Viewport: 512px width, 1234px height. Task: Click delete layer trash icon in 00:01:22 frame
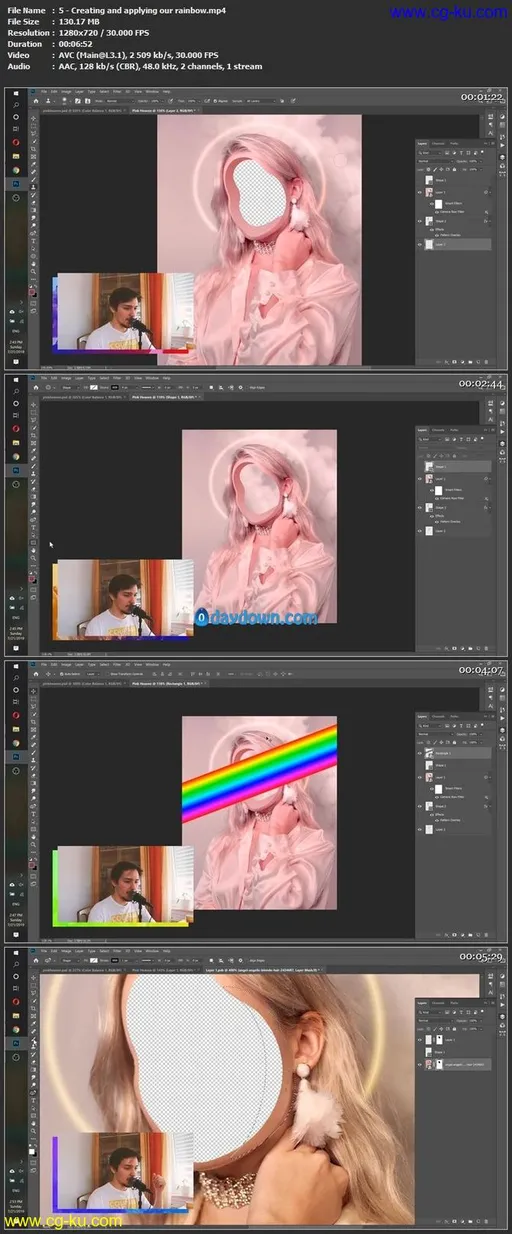tap(486, 362)
